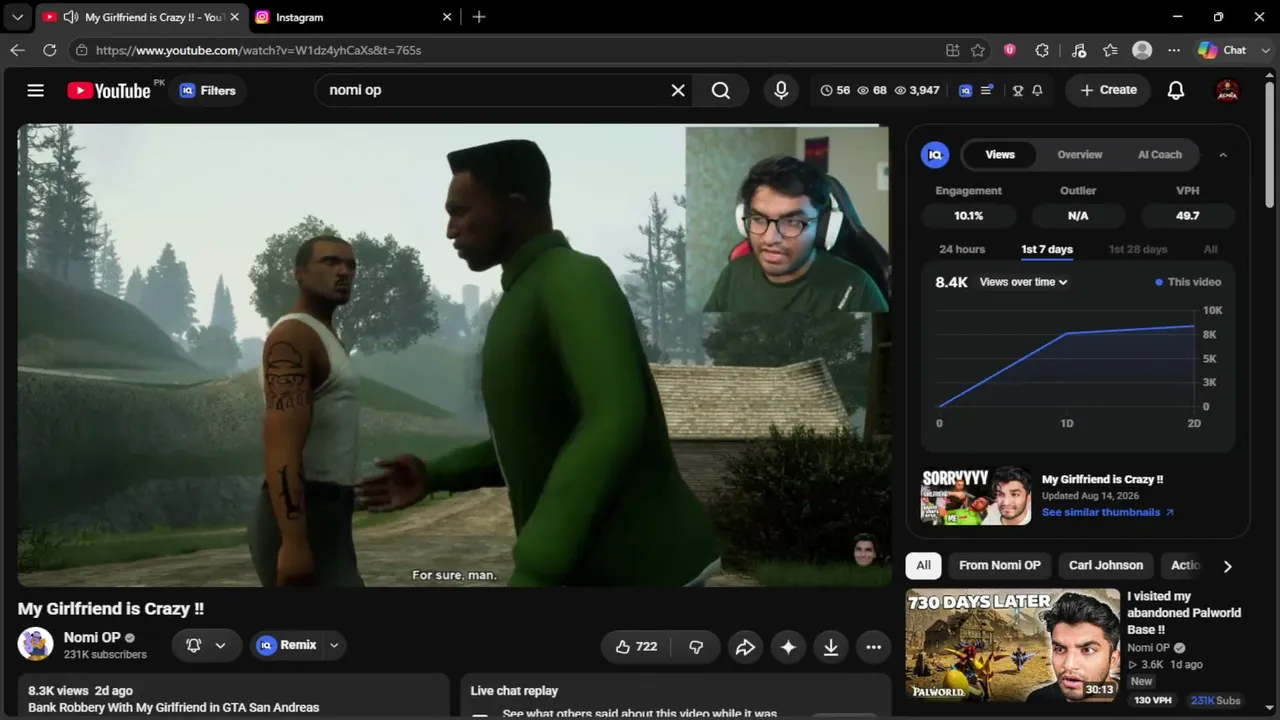The width and height of the screenshot is (1280, 720).
Task: Start voice search with the microphone
Action: (781, 90)
